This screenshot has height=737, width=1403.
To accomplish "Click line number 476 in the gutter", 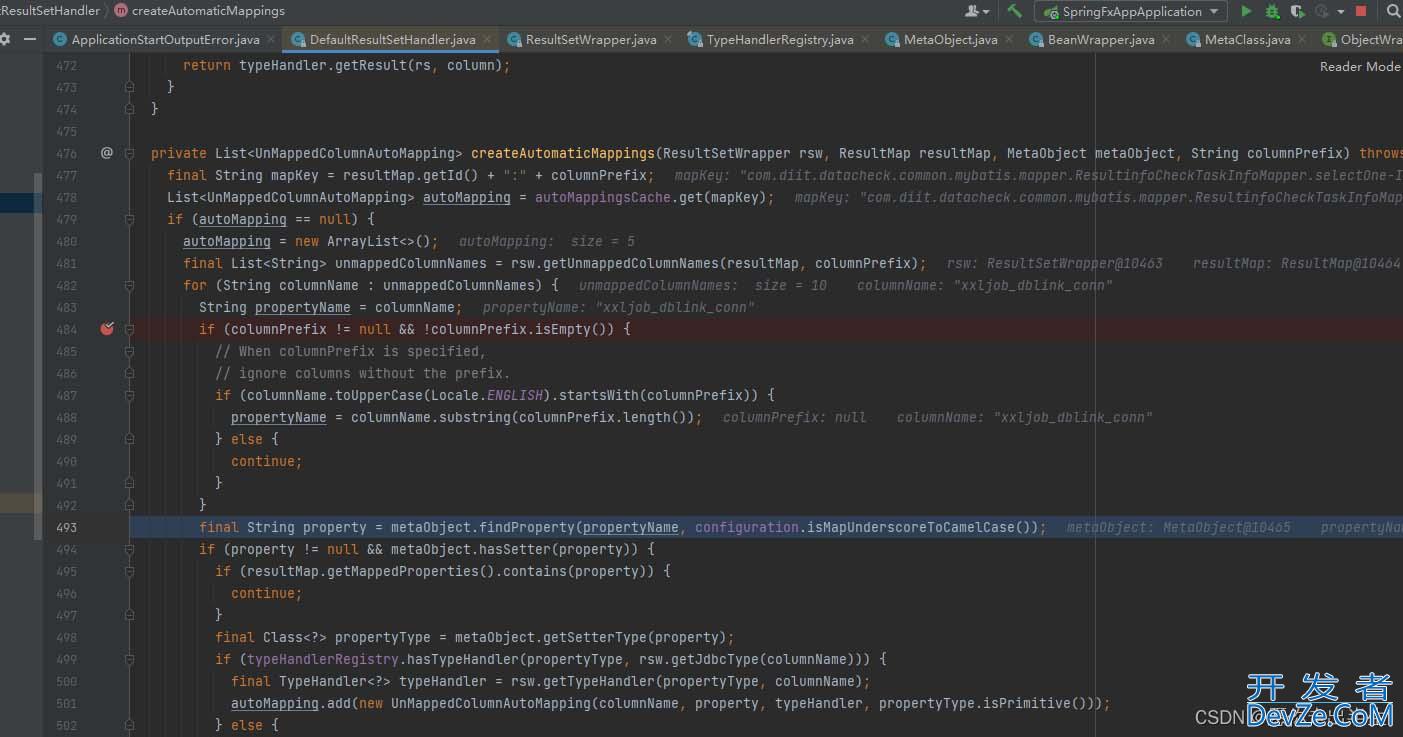I will (66, 153).
